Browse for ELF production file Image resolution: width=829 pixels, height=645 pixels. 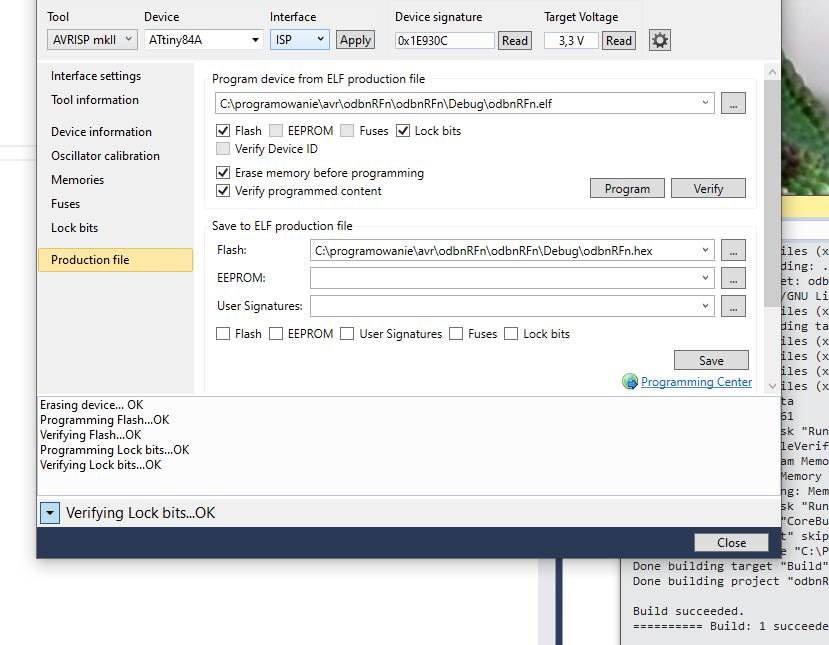[x=733, y=104]
